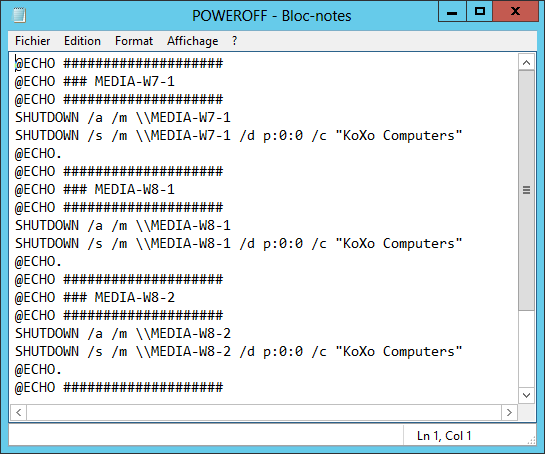Open the Edition menu
Image resolution: width=545 pixels, height=454 pixels.
82,41
